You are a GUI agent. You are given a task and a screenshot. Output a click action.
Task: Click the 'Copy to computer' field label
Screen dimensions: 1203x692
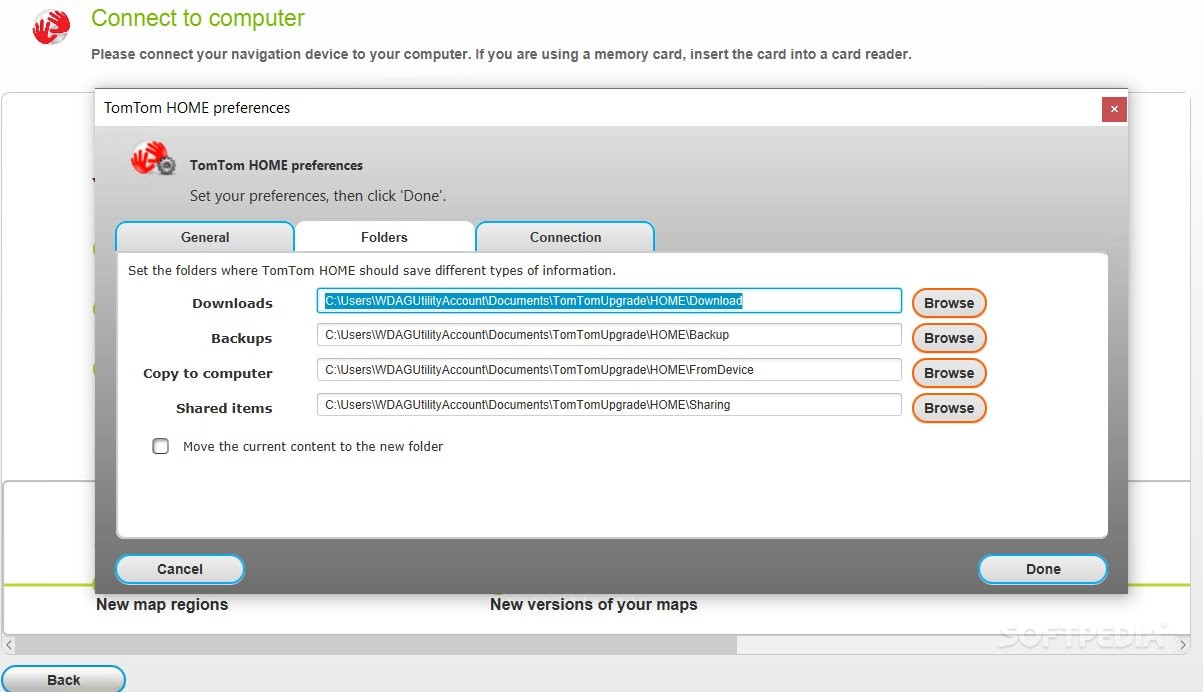[x=208, y=373]
